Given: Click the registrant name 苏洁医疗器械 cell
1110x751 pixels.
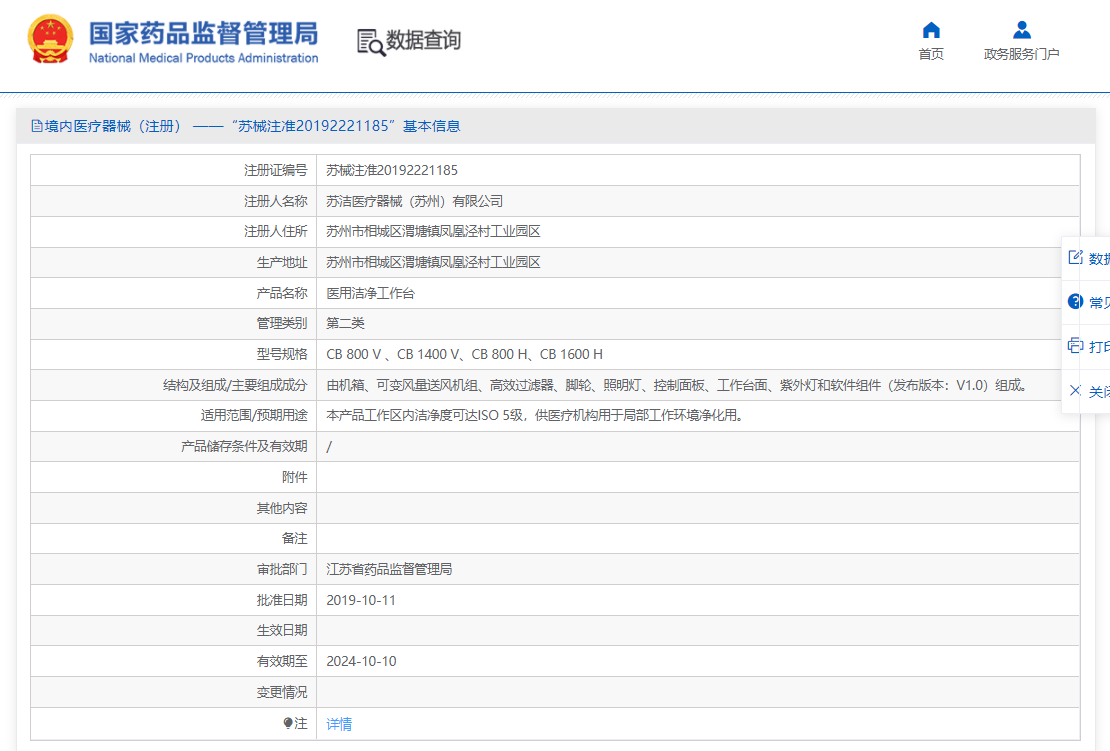Looking at the screenshot, I should [414, 201].
